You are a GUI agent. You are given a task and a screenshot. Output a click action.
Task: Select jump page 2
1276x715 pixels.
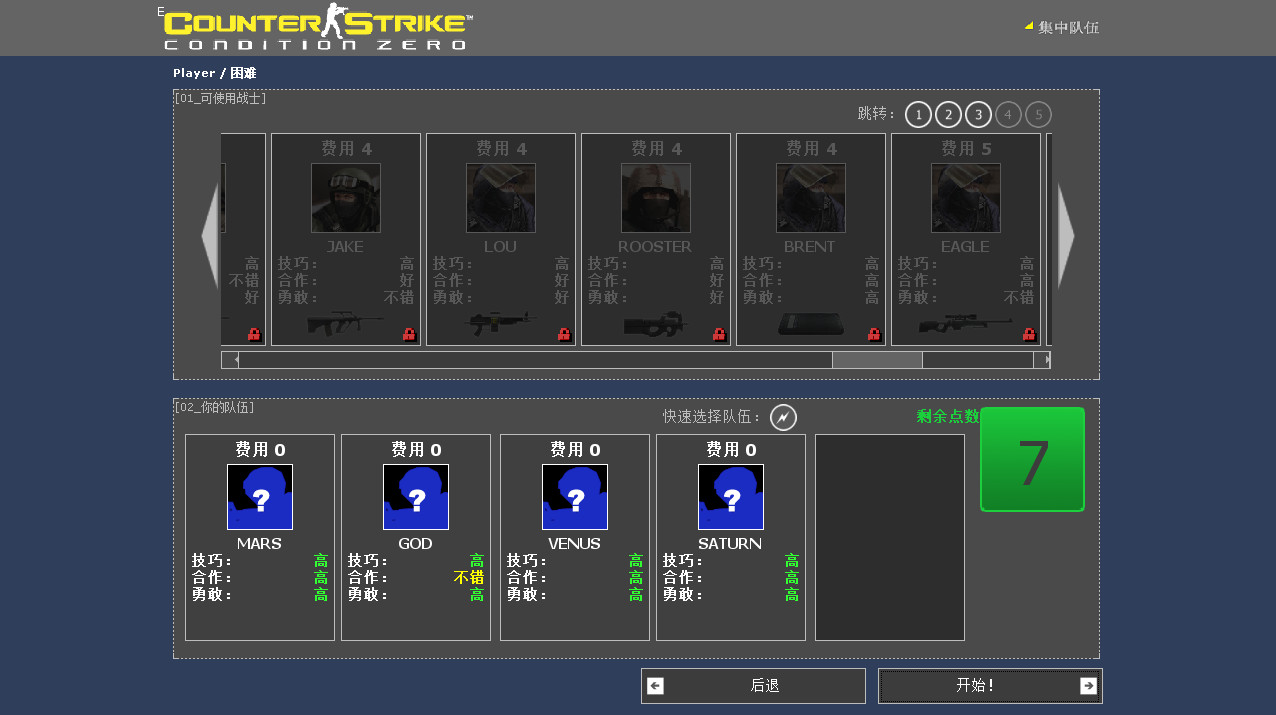(947, 114)
